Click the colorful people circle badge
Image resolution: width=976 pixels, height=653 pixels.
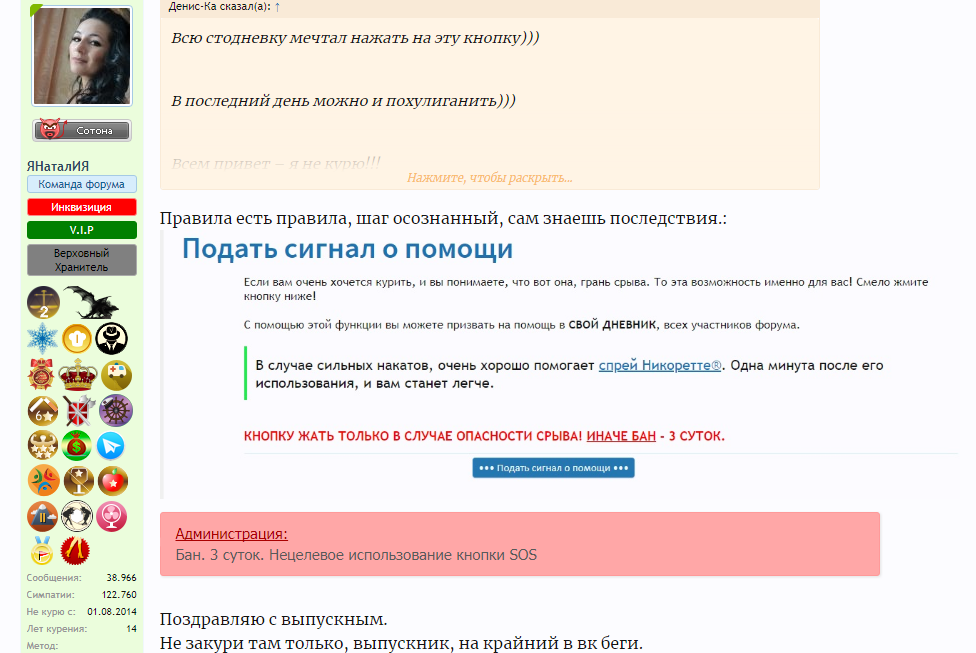(43, 481)
